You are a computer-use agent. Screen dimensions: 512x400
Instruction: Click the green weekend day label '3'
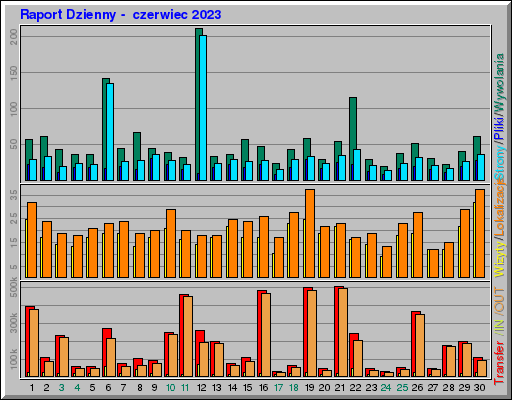pos(62,387)
